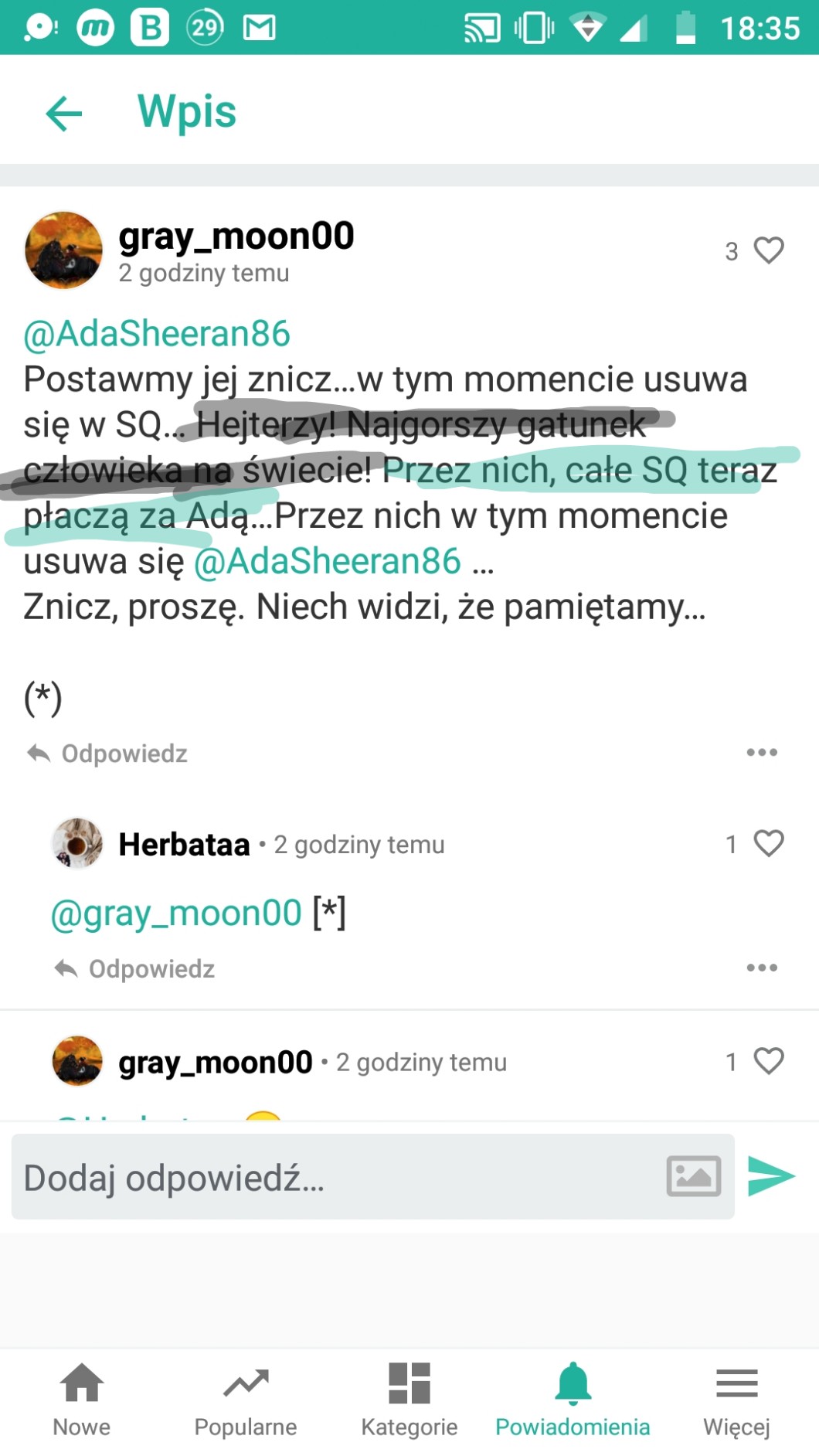Like the main gray_moon00 post
Screen dimensions: 819x1456
(x=768, y=250)
